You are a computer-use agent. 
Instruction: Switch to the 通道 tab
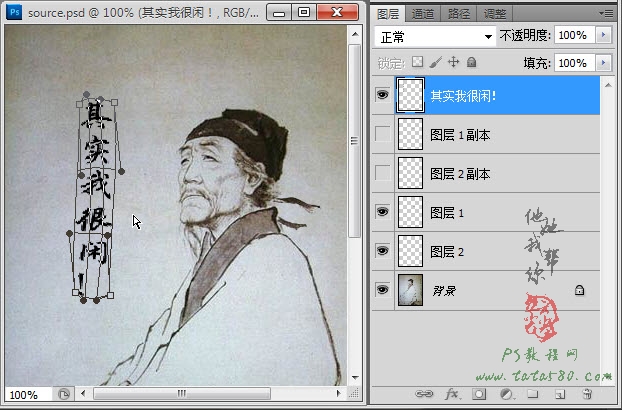tap(423, 14)
